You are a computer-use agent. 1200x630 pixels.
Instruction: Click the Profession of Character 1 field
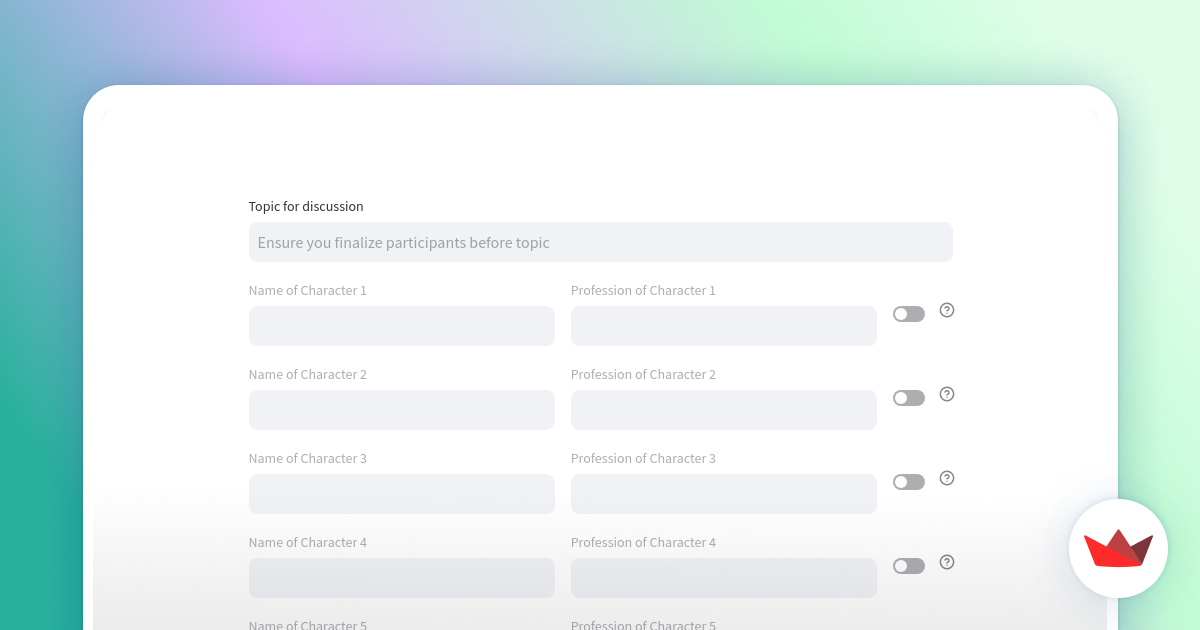pyautogui.click(x=724, y=326)
